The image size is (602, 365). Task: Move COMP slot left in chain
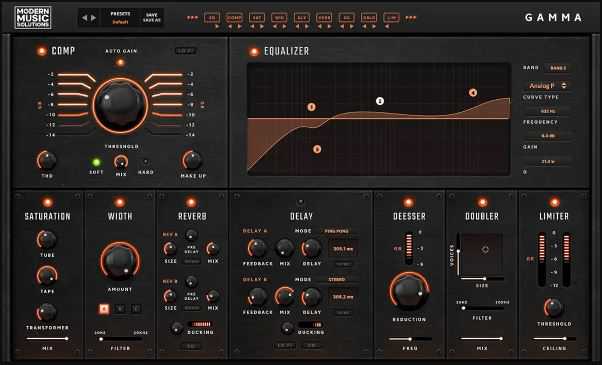click(x=230, y=26)
